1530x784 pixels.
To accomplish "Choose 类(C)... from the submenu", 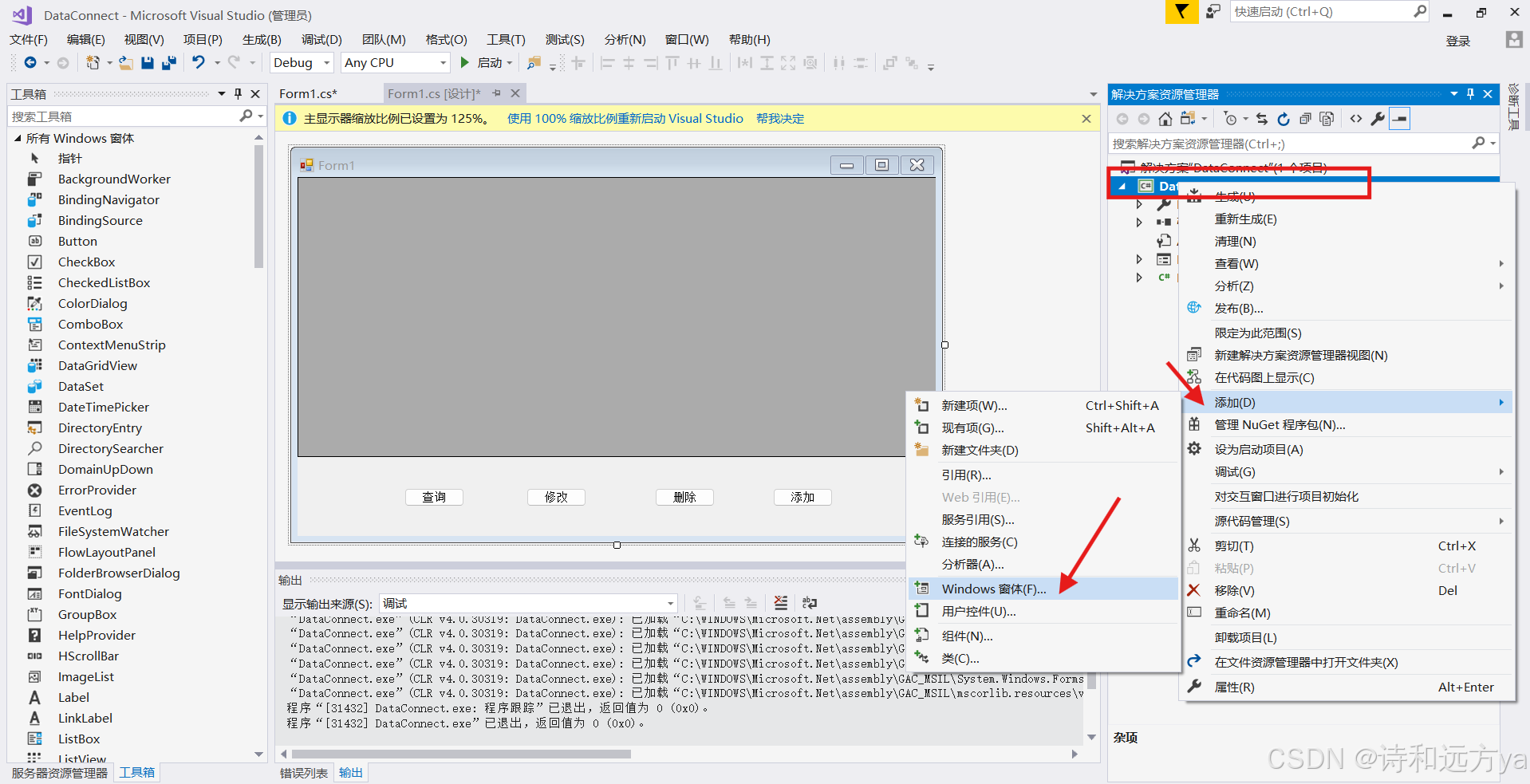I will click(1043, 658).
